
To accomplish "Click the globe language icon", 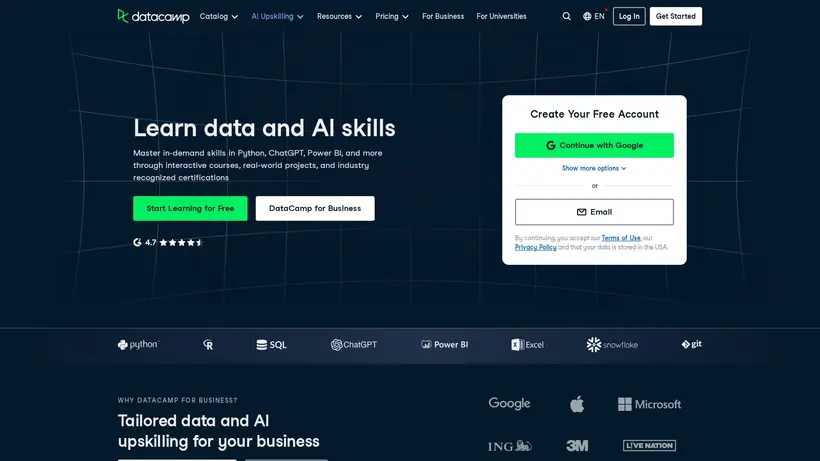I will [x=587, y=16].
